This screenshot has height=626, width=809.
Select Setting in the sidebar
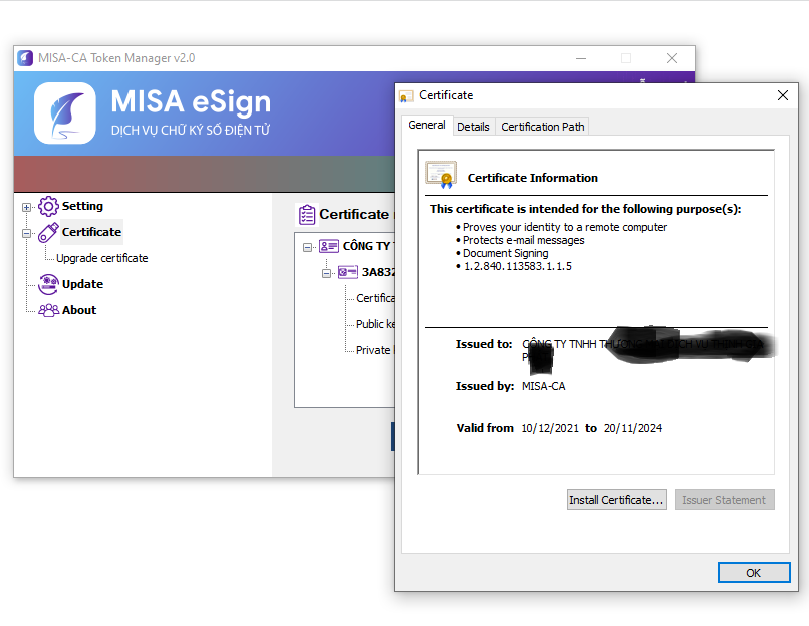click(82, 206)
